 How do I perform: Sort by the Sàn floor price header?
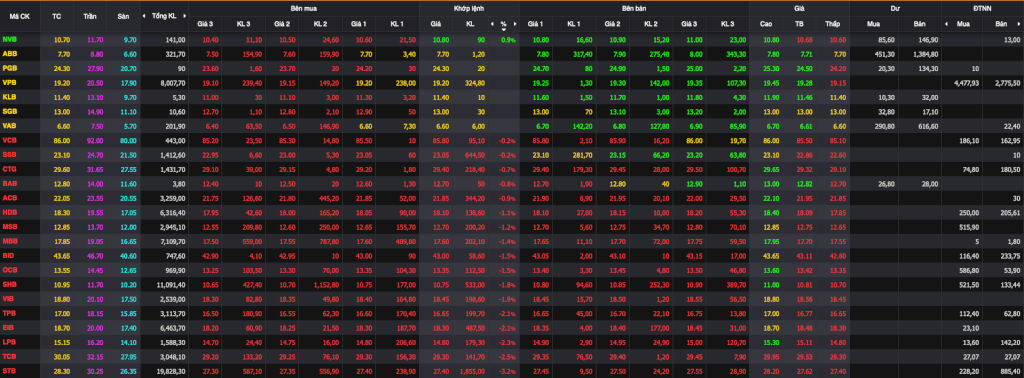(x=123, y=16)
